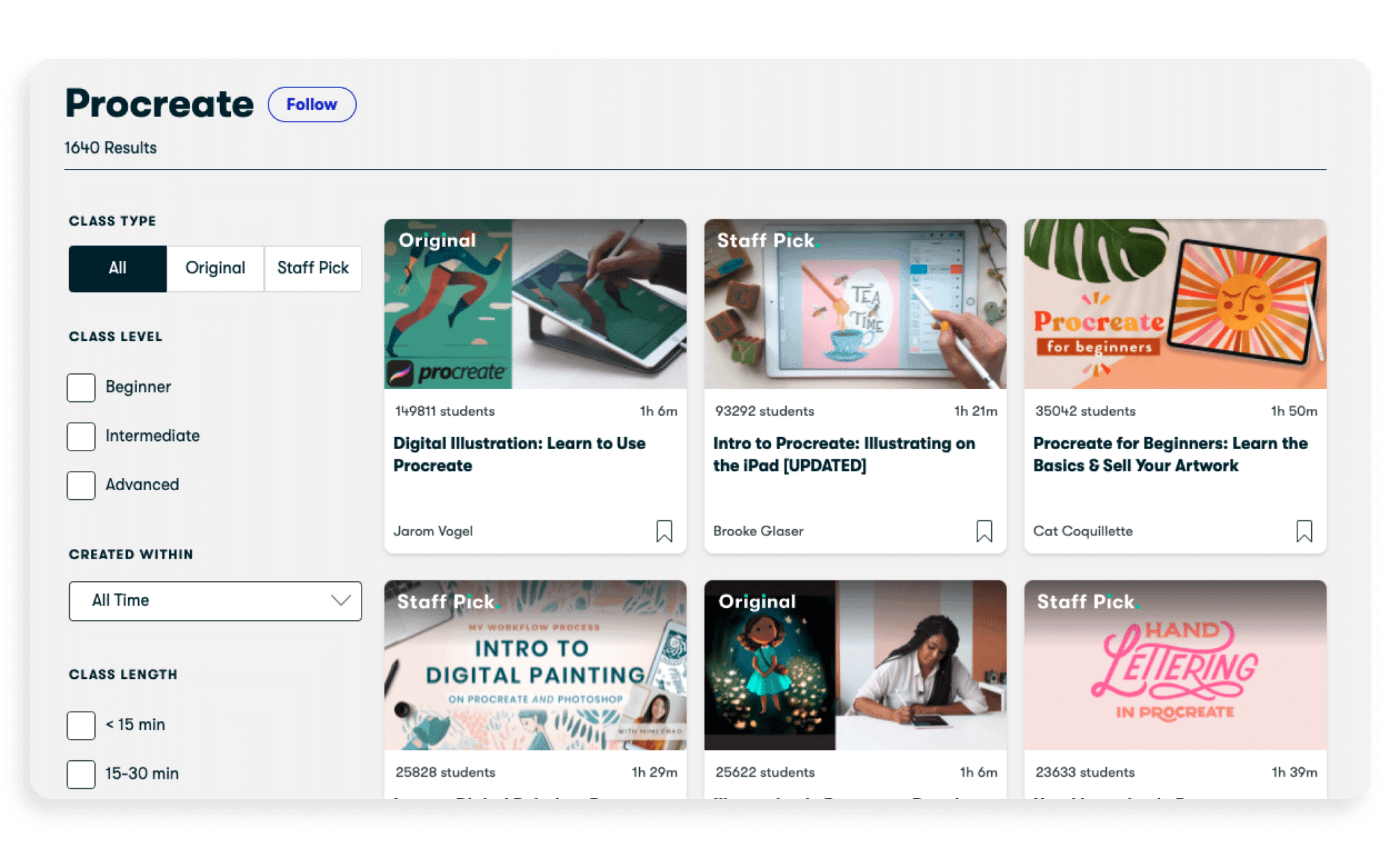Image resolution: width=1400 pixels, height=858 pixels.
Task: Open 'Intro to Procreate: Illustrating on the iPad'
Action: pos(844,454)
